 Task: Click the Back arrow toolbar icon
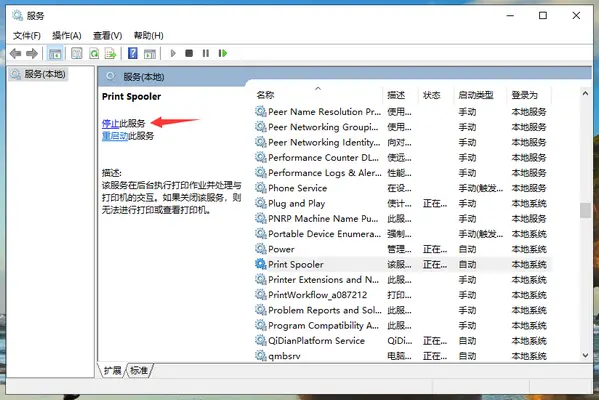(15, 53)
